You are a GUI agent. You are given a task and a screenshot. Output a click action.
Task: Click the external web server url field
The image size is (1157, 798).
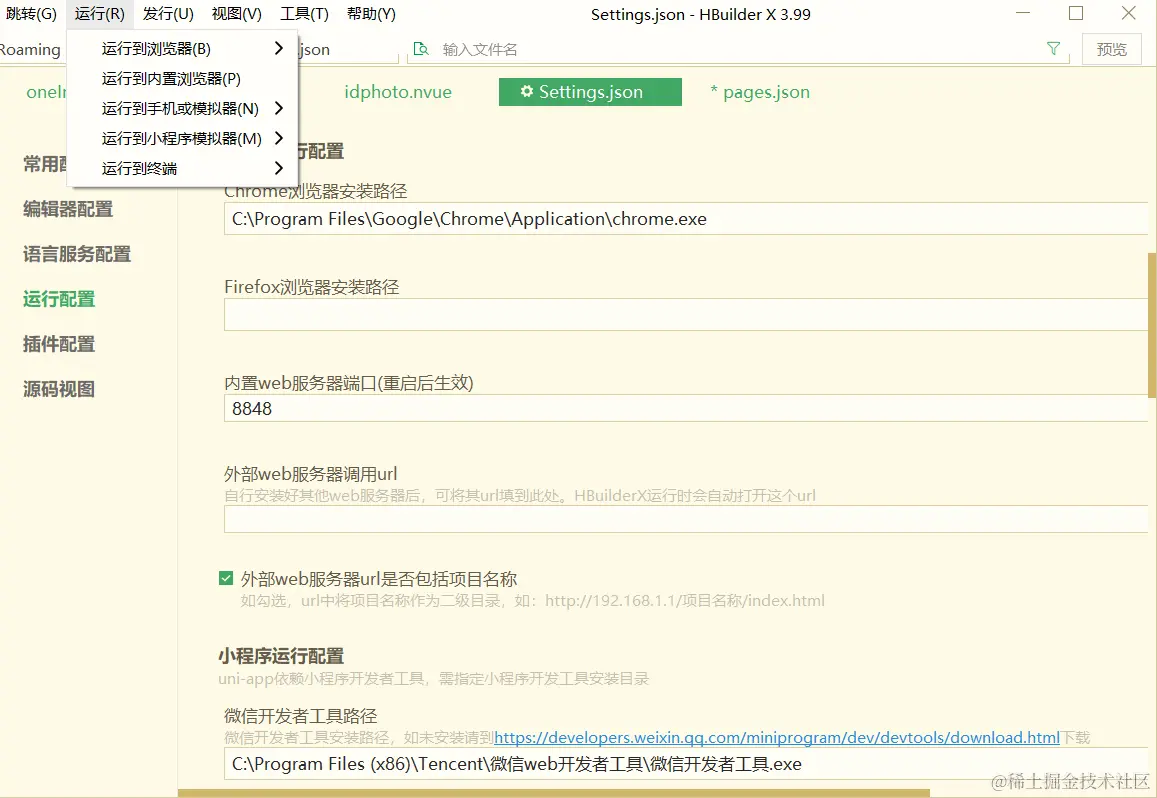tap(685, 519)
